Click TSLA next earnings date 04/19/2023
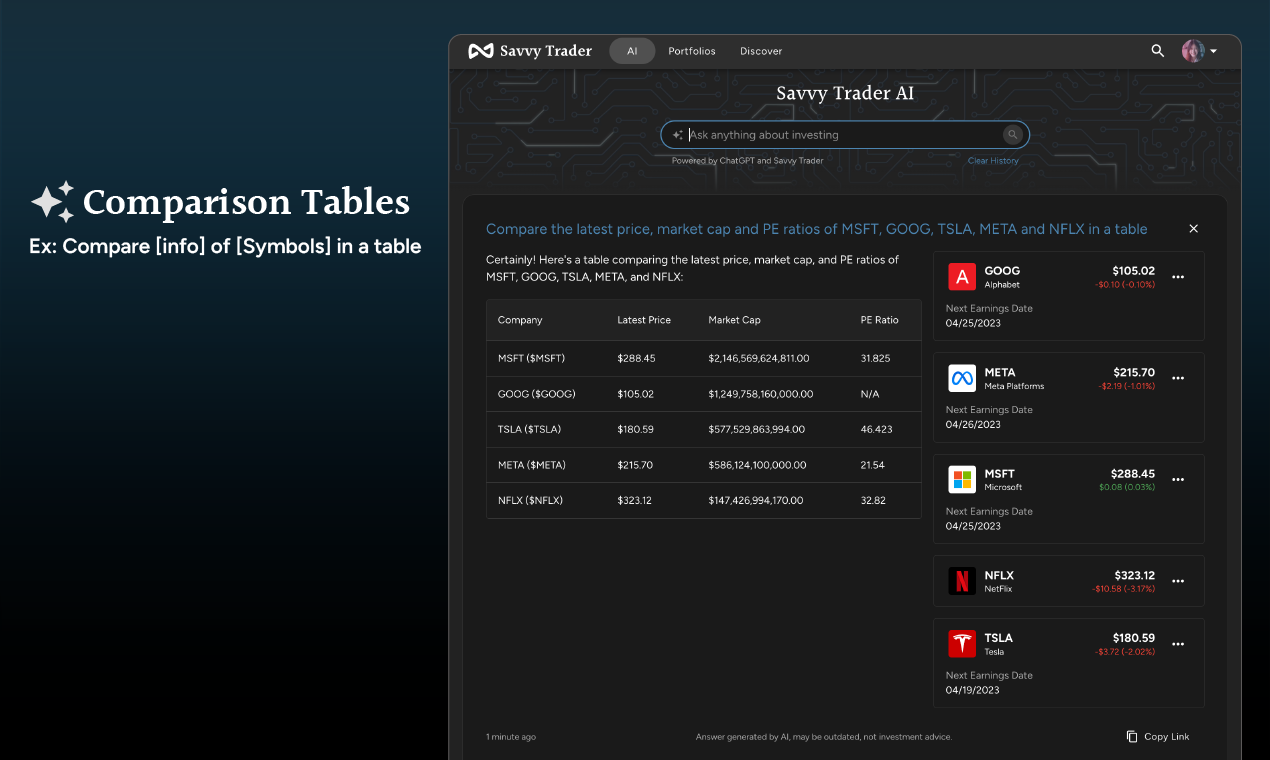1270x760 pixels. [973, 690]
